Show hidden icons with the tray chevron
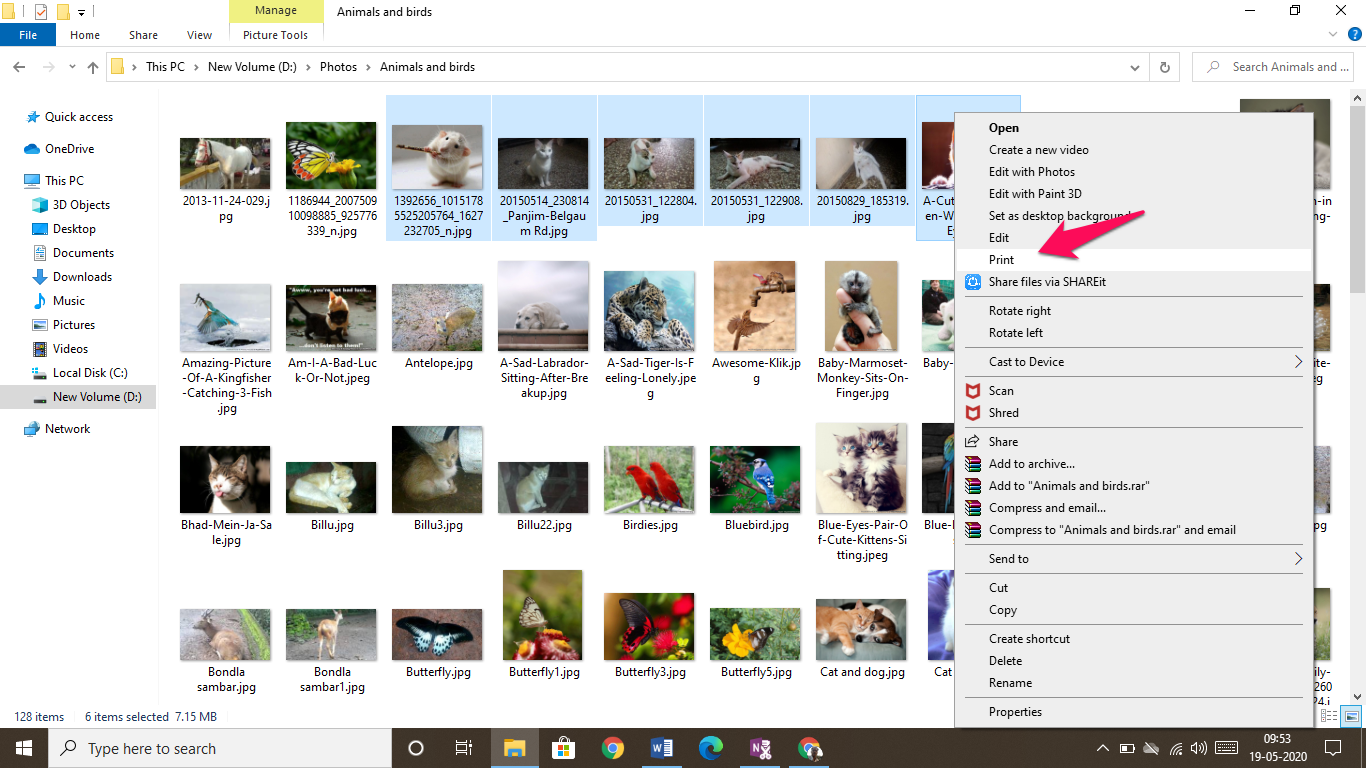The height and width of the screenshot is (768, 1366). (x=1102, y=747)
